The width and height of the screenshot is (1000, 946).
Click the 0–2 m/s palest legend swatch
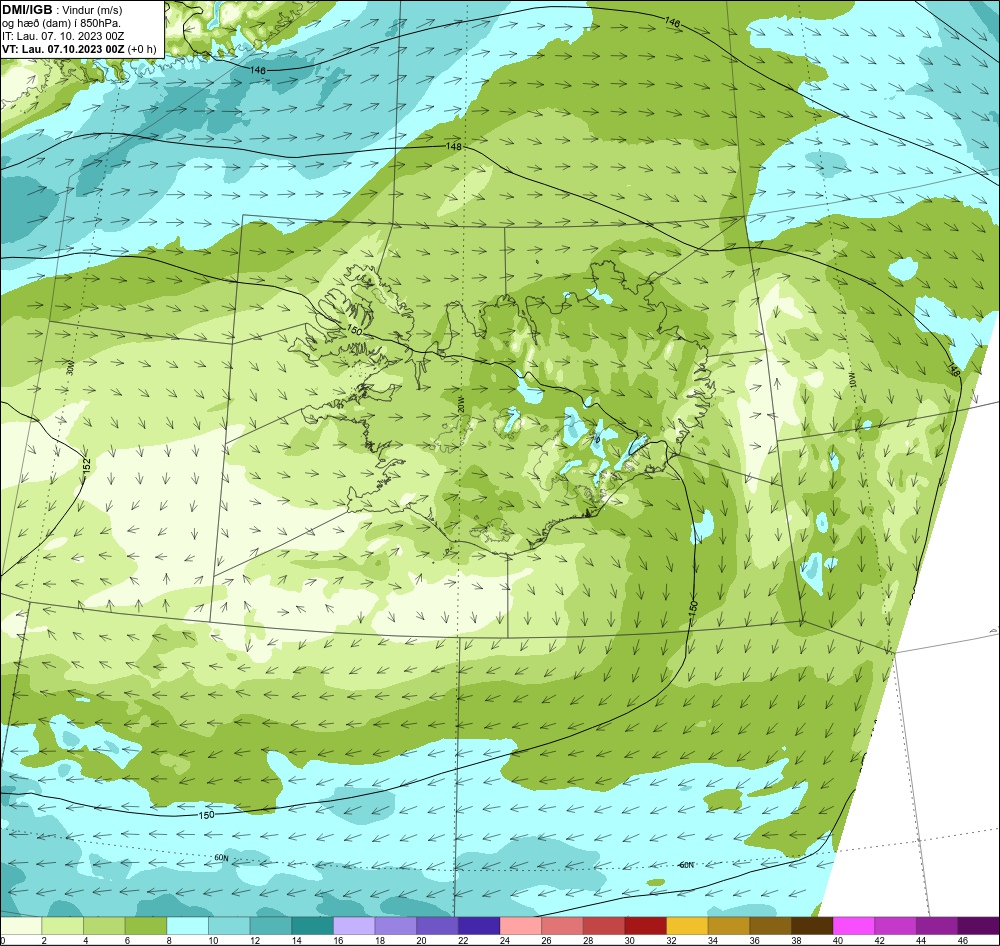tap(21, 925)
